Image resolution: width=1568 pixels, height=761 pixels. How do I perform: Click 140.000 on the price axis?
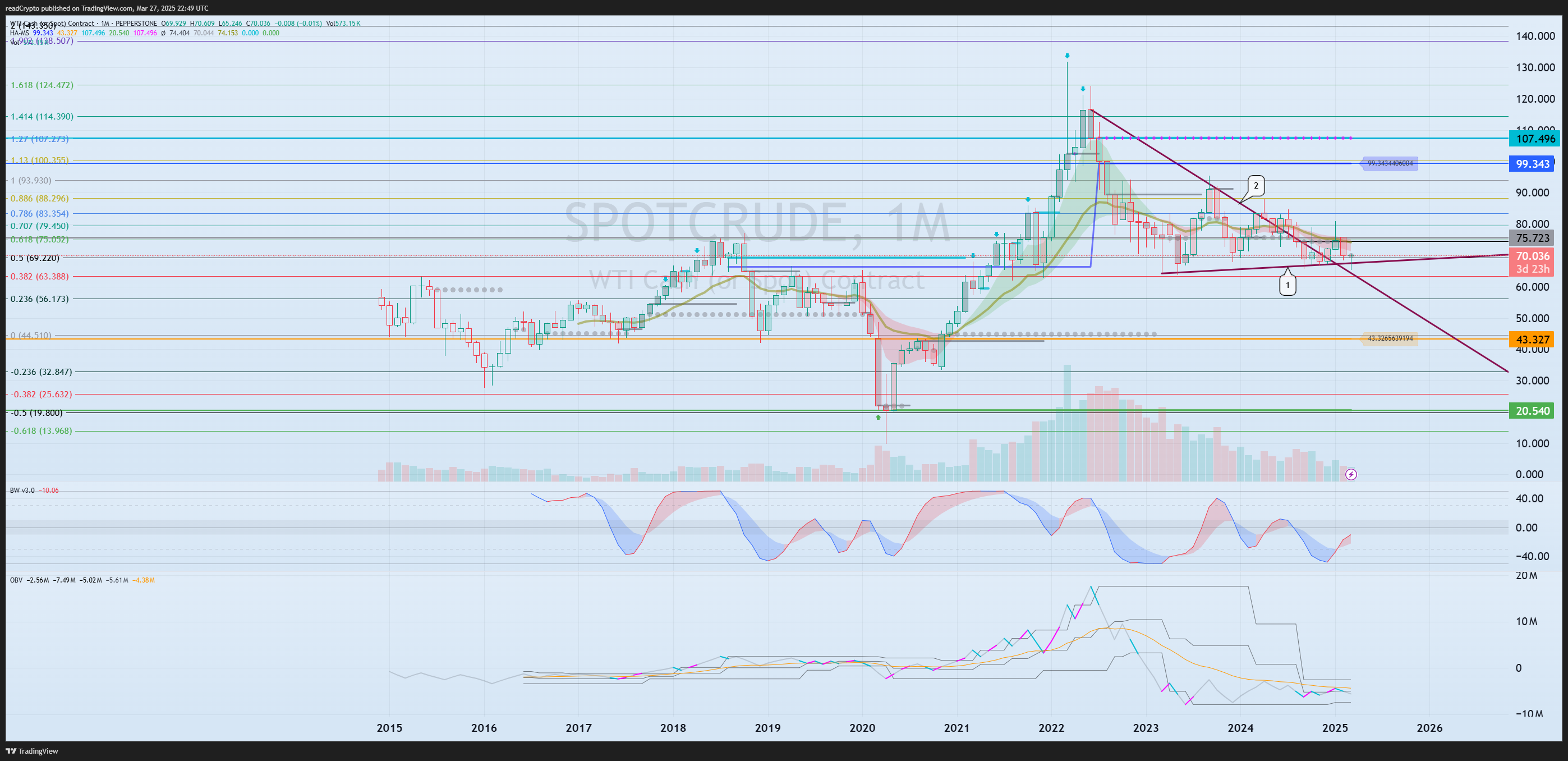click(1535, 36)
